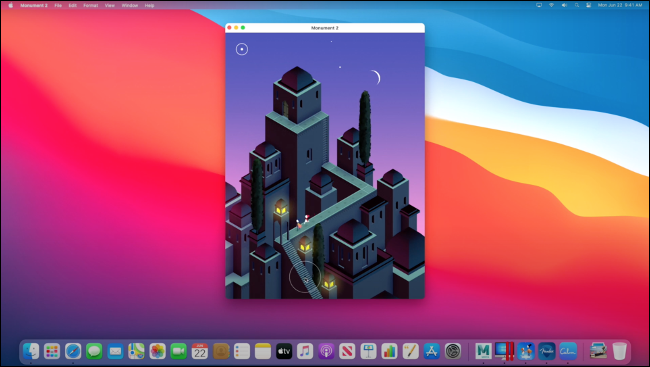This screenshot has height=367, width=650.
Task: Open Podcasts from the dock
Action: [x=326, y=351]
